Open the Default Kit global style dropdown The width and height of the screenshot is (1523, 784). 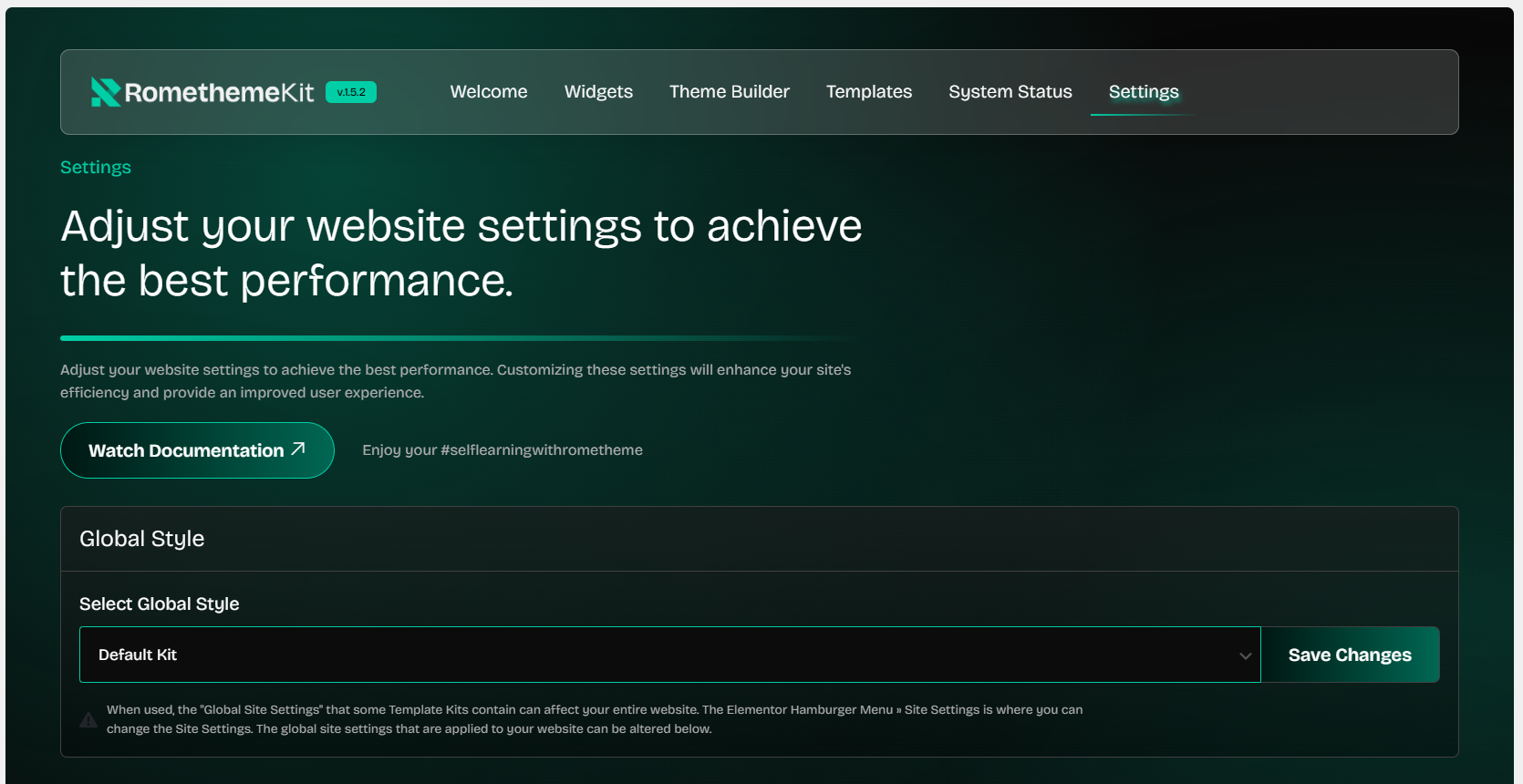click(670, 655)
